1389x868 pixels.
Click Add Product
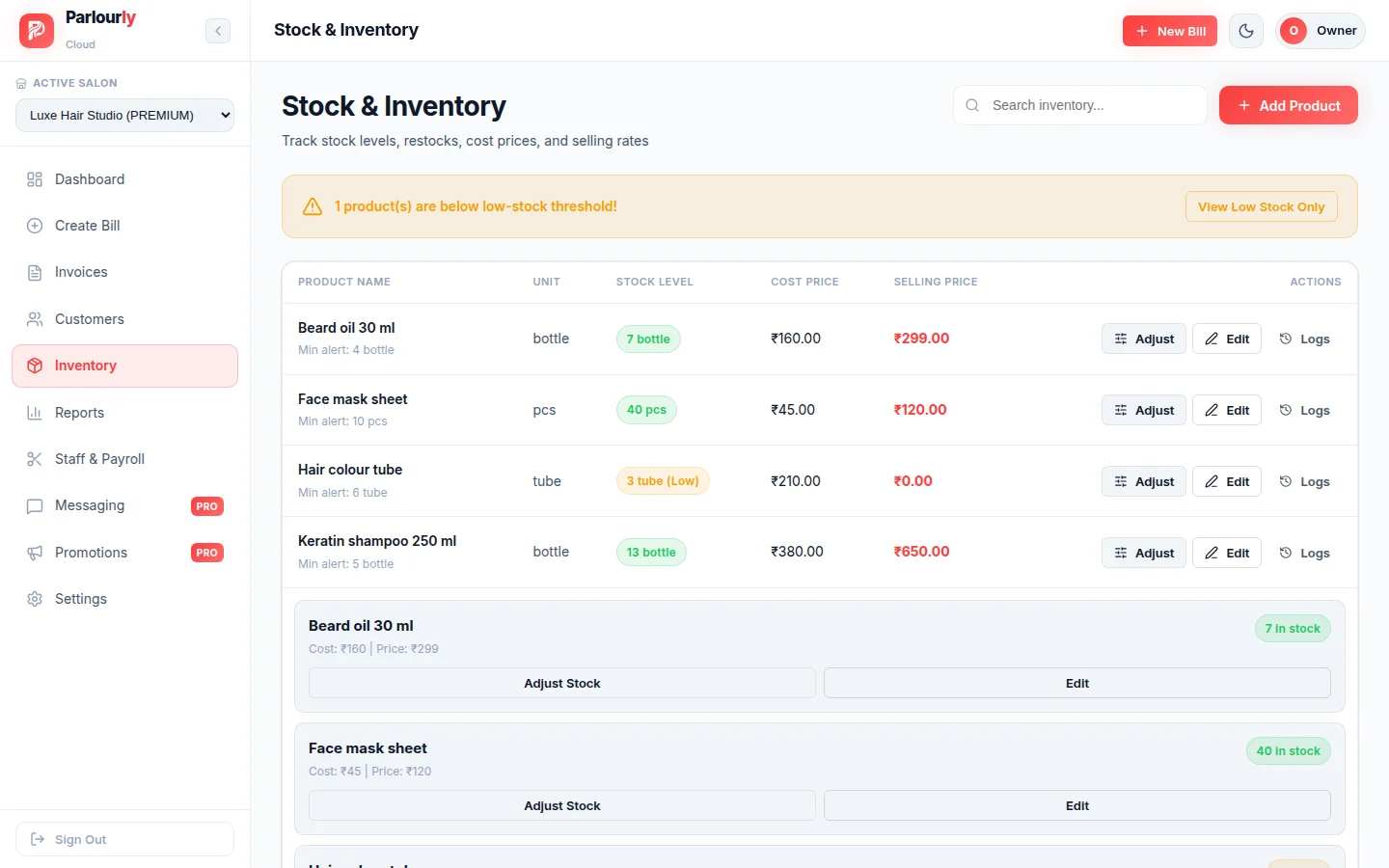click(1289, 105)
